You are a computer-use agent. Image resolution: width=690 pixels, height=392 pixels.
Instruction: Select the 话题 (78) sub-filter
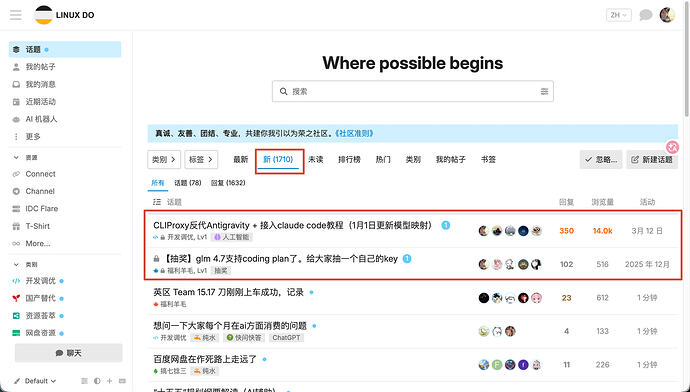188,183
